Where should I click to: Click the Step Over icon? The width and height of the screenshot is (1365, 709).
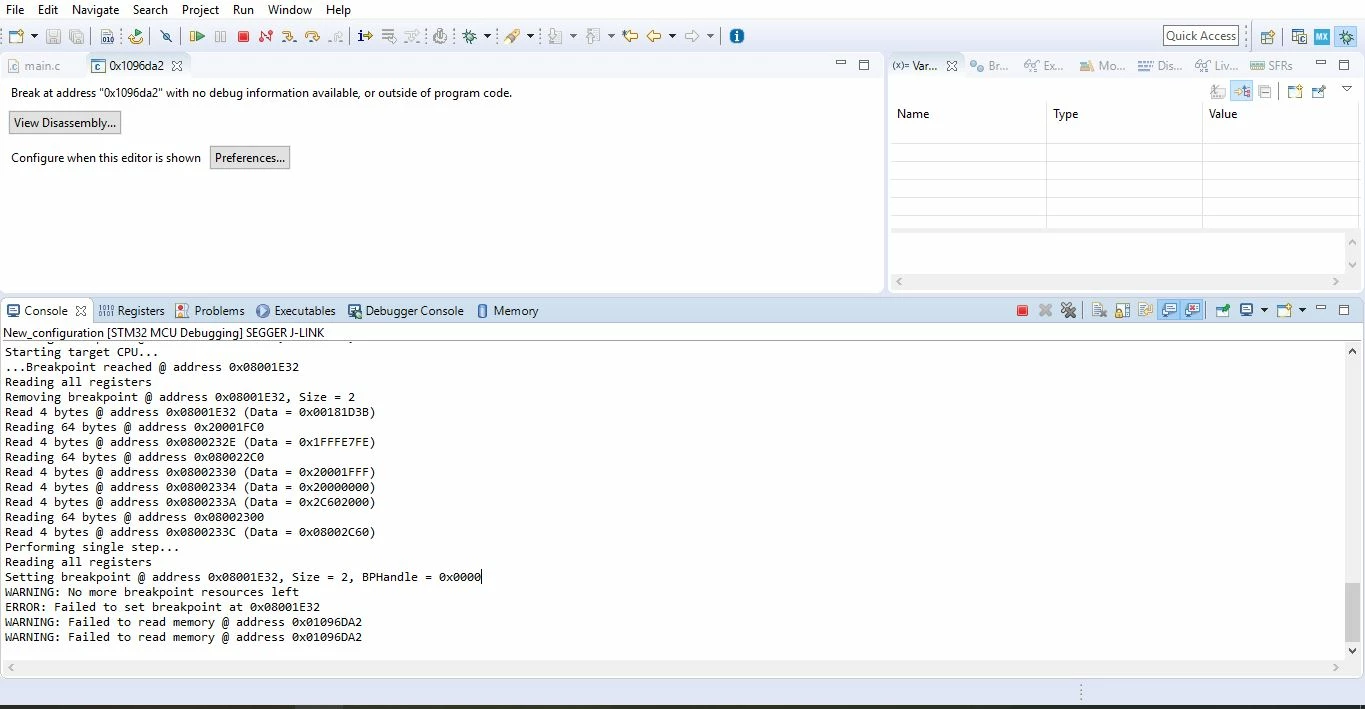point(312,36)
